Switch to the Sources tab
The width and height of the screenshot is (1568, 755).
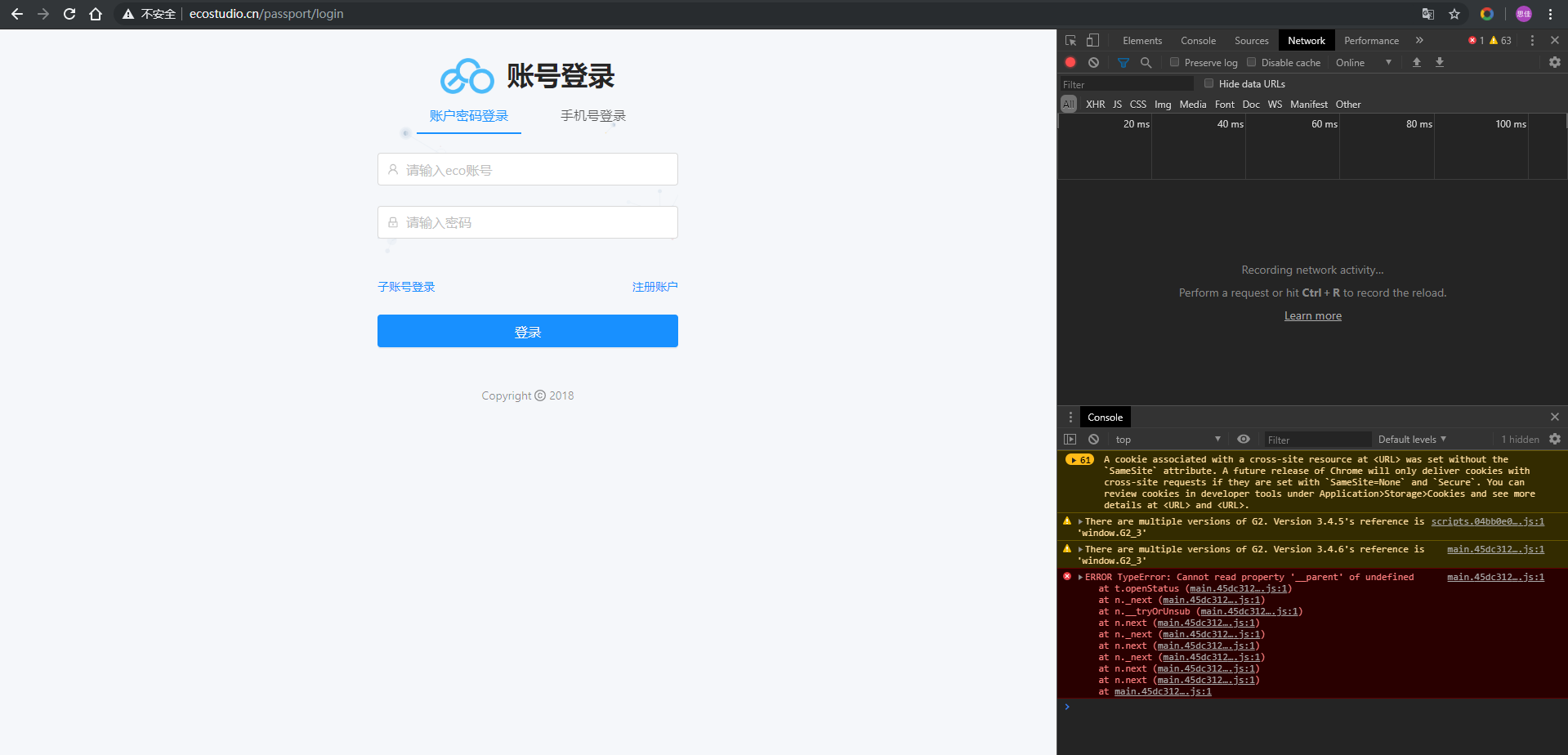point(1251,40)
